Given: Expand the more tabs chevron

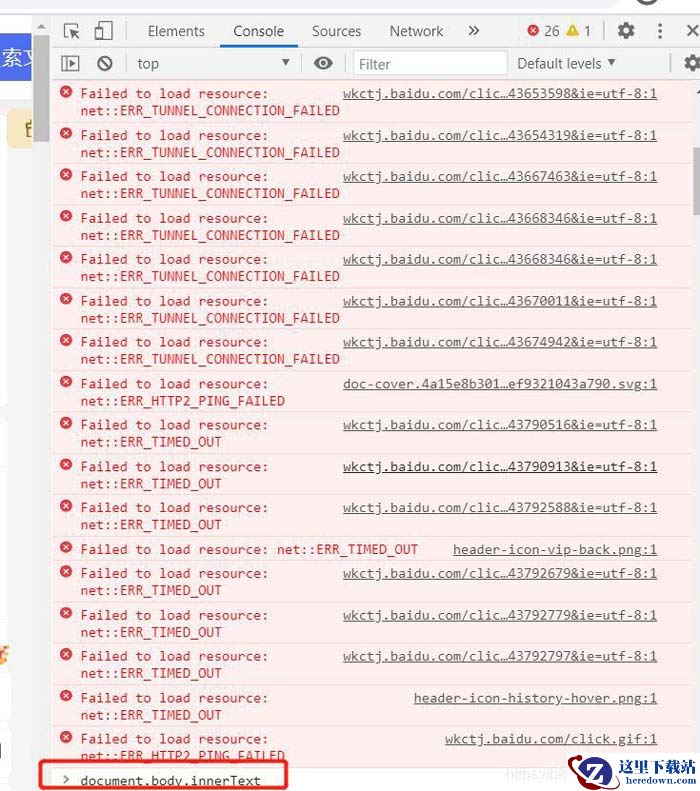Looking at the screenshot, I should (474, 31).
